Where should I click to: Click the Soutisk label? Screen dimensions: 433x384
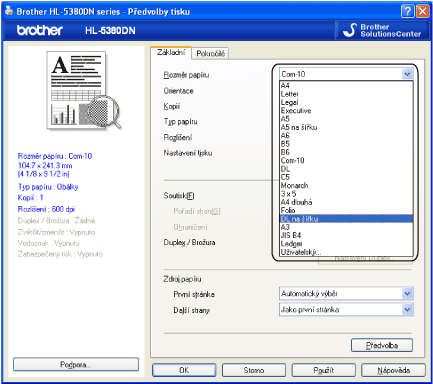(179, 196)
